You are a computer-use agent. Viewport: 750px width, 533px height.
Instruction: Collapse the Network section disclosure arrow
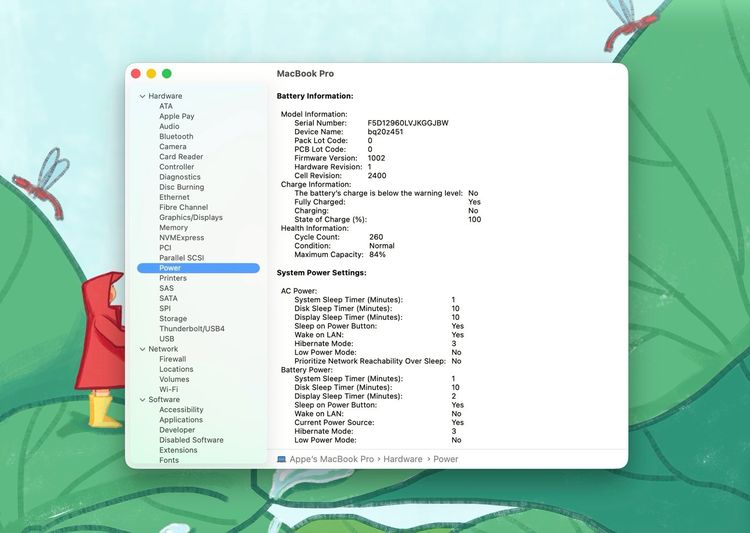[x=143, y=349]
